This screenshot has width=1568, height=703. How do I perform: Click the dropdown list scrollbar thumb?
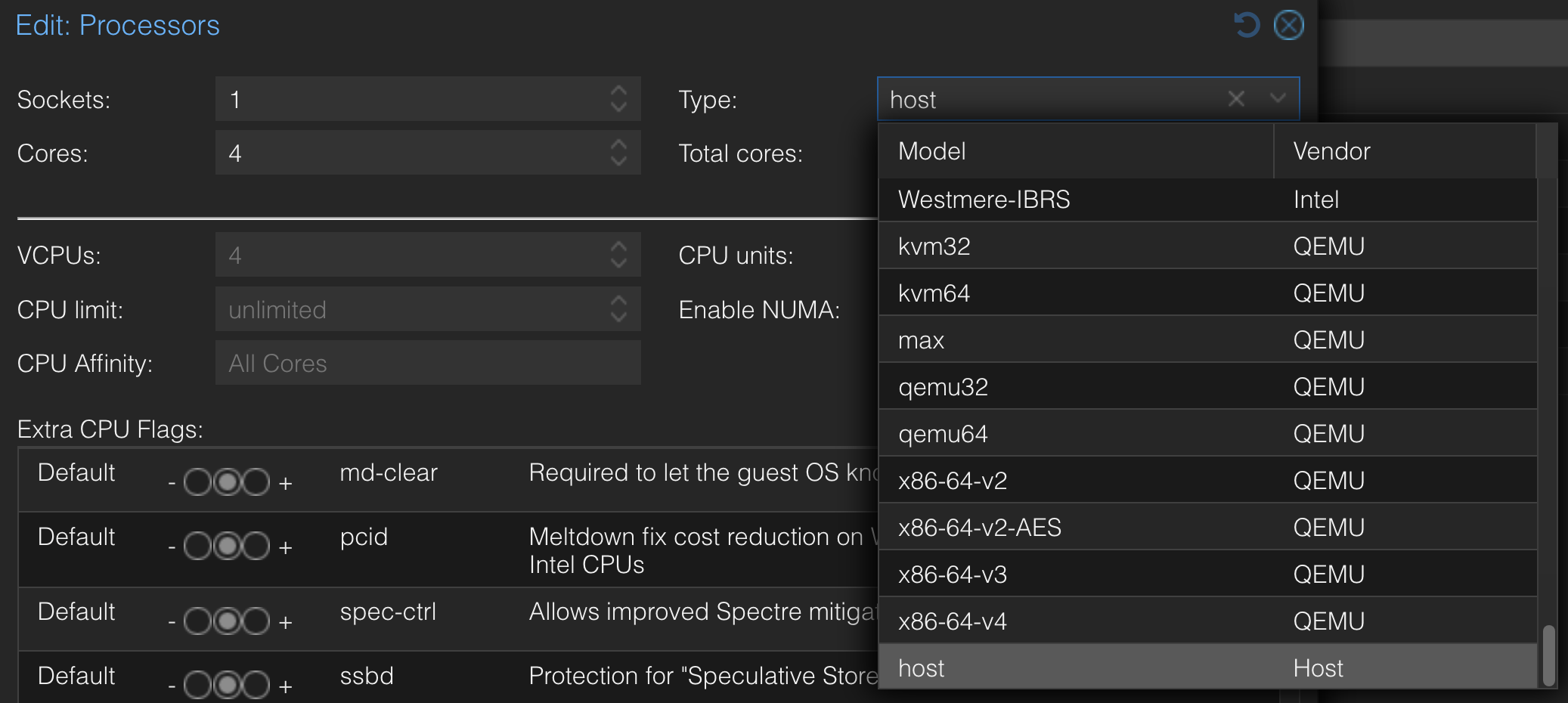point(1548,655)
